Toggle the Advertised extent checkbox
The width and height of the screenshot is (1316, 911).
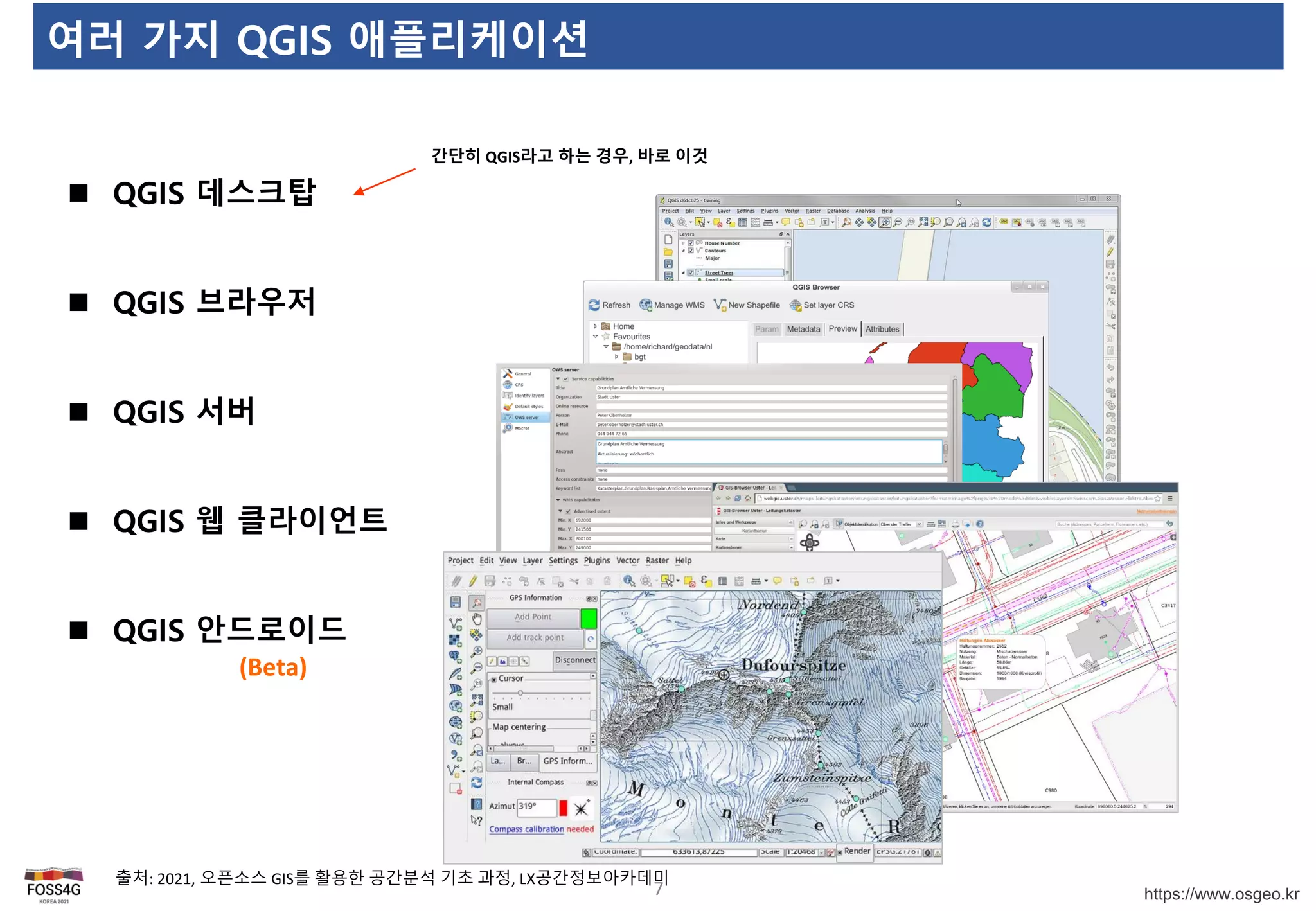pos(568,511)
